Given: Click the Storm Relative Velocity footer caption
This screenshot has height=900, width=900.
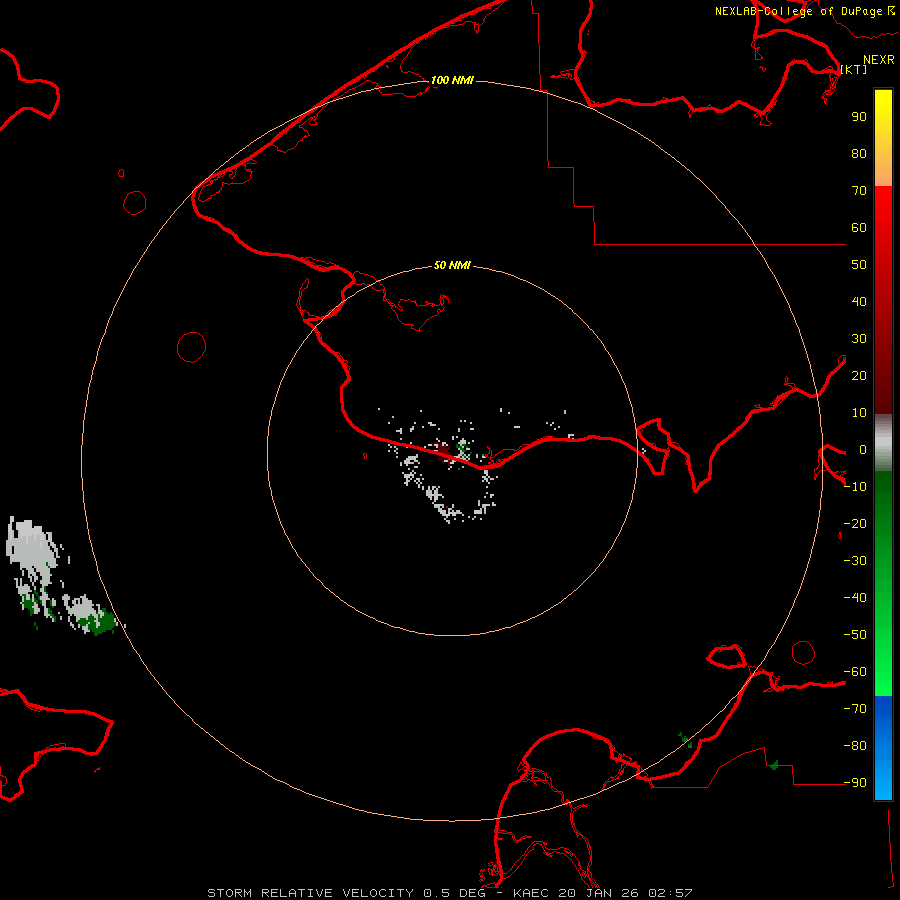Looking at the screenshot, I should coord(450,893).
